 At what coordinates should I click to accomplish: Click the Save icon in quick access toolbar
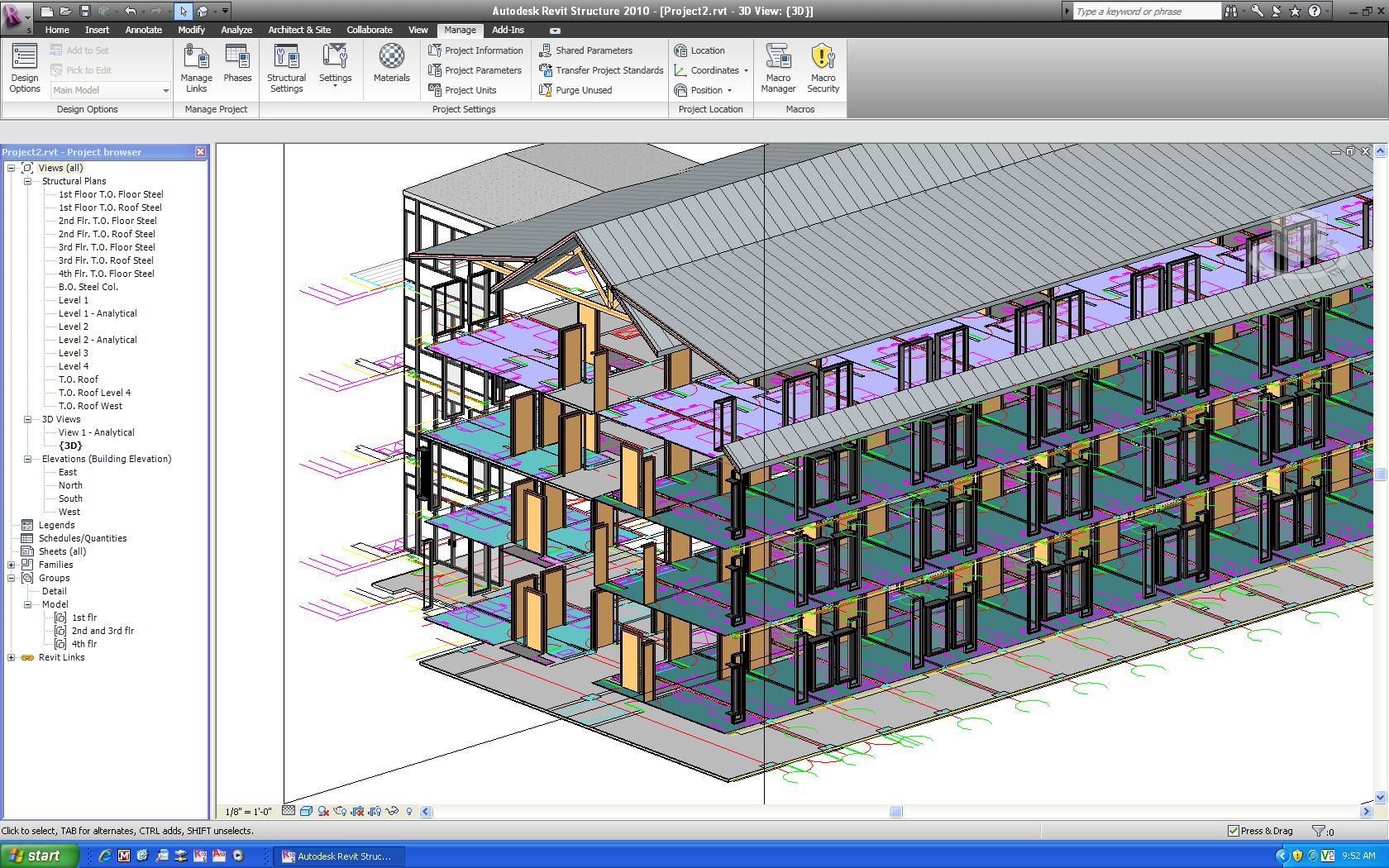pos(84,12)
